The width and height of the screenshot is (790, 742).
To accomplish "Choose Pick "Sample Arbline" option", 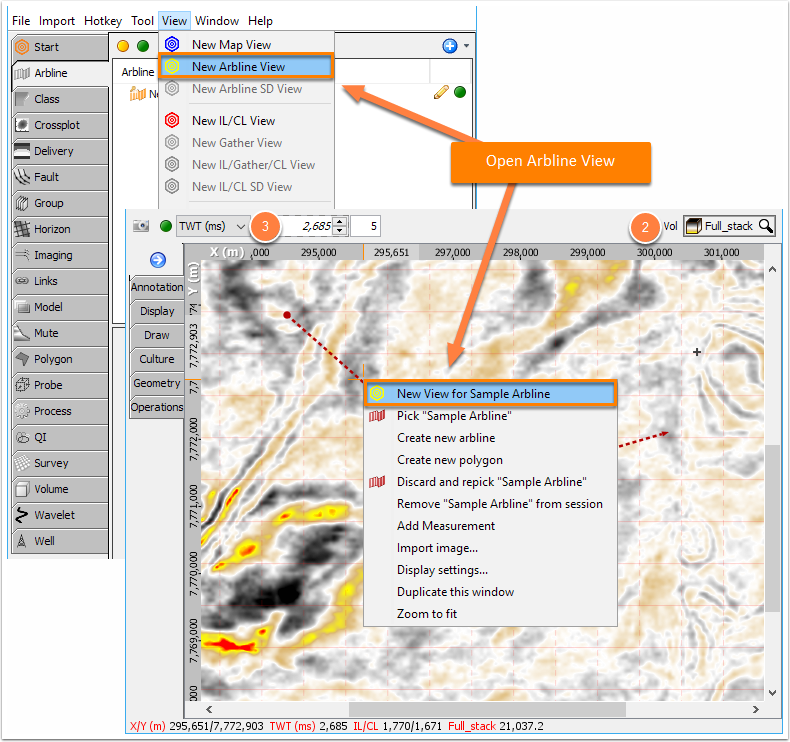I will click(x=490, y=416).
